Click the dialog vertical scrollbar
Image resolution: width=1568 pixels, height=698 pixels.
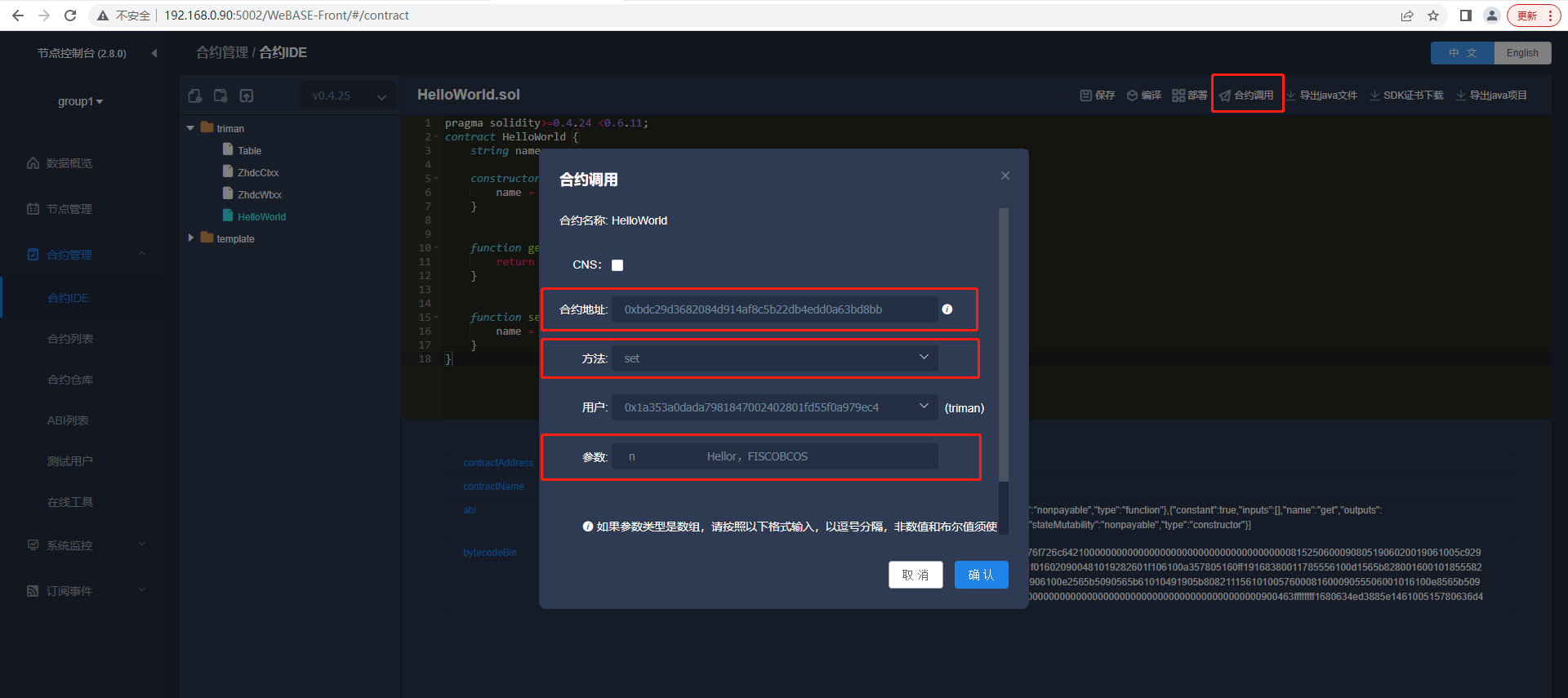(x=1004, y=345)
